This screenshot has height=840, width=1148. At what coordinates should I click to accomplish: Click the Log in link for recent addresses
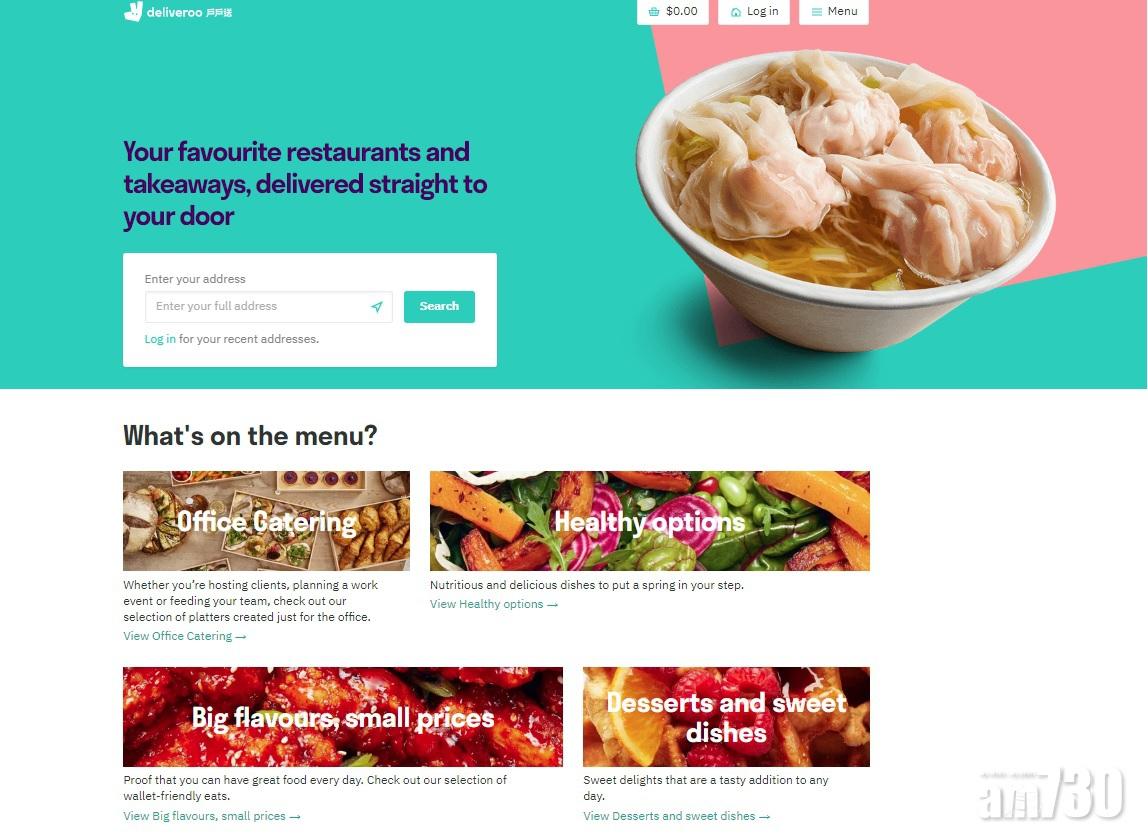[160, 339]
